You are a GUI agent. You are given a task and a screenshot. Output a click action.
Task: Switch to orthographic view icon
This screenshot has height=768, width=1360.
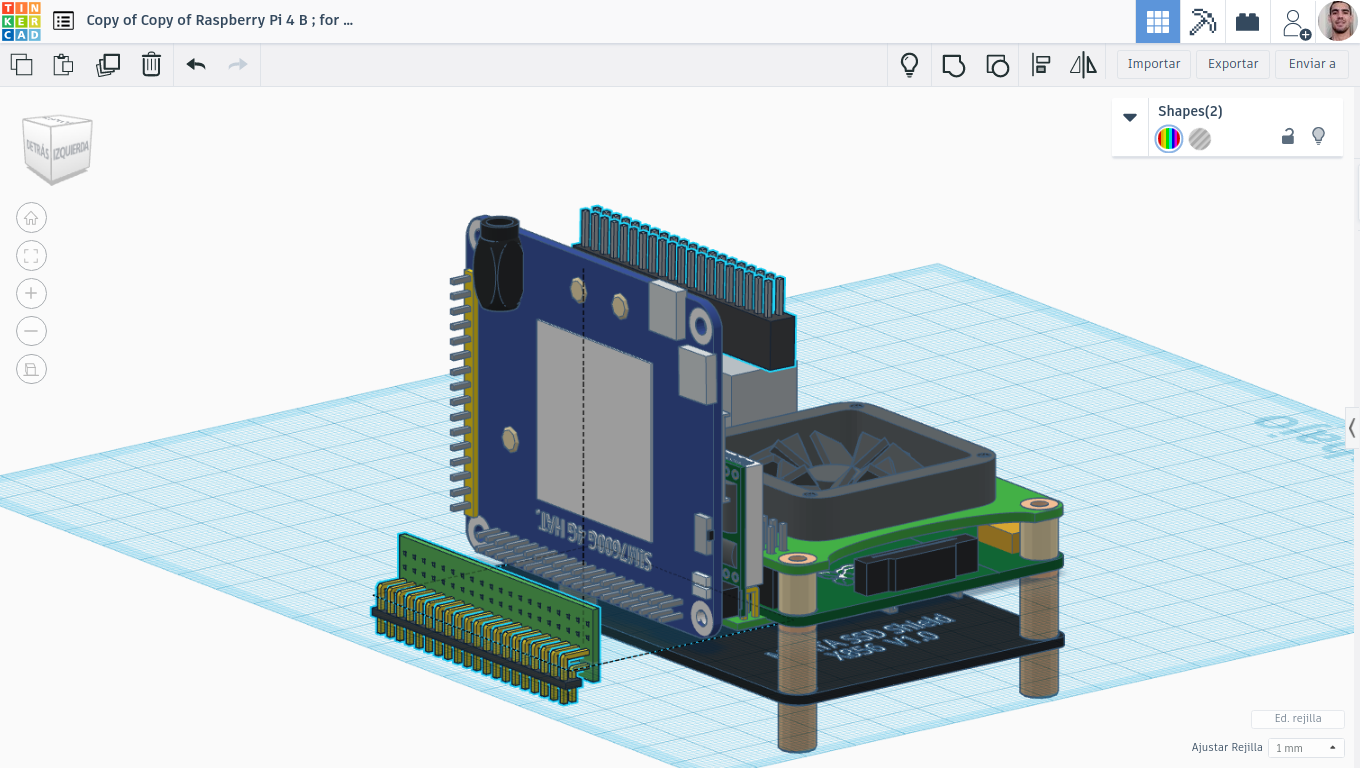[x=31, y=369]
